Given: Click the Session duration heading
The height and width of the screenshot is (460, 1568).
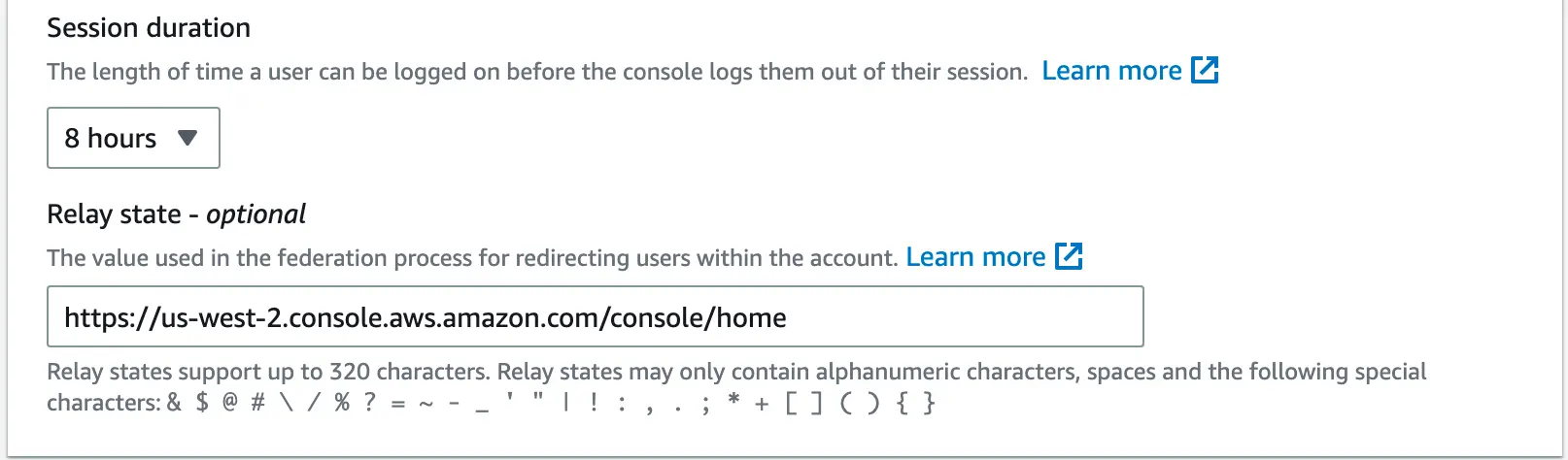Looking at the screenshot, I should tap(149, 28).
